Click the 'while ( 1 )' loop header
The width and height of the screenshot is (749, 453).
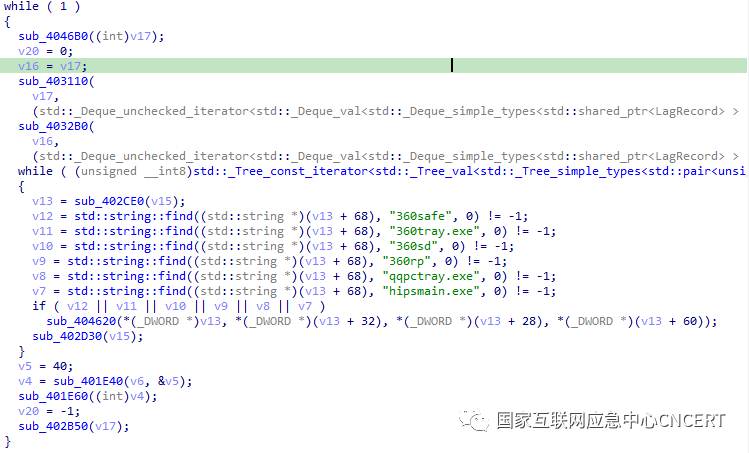pyautogui.click(x=42, y=7)
